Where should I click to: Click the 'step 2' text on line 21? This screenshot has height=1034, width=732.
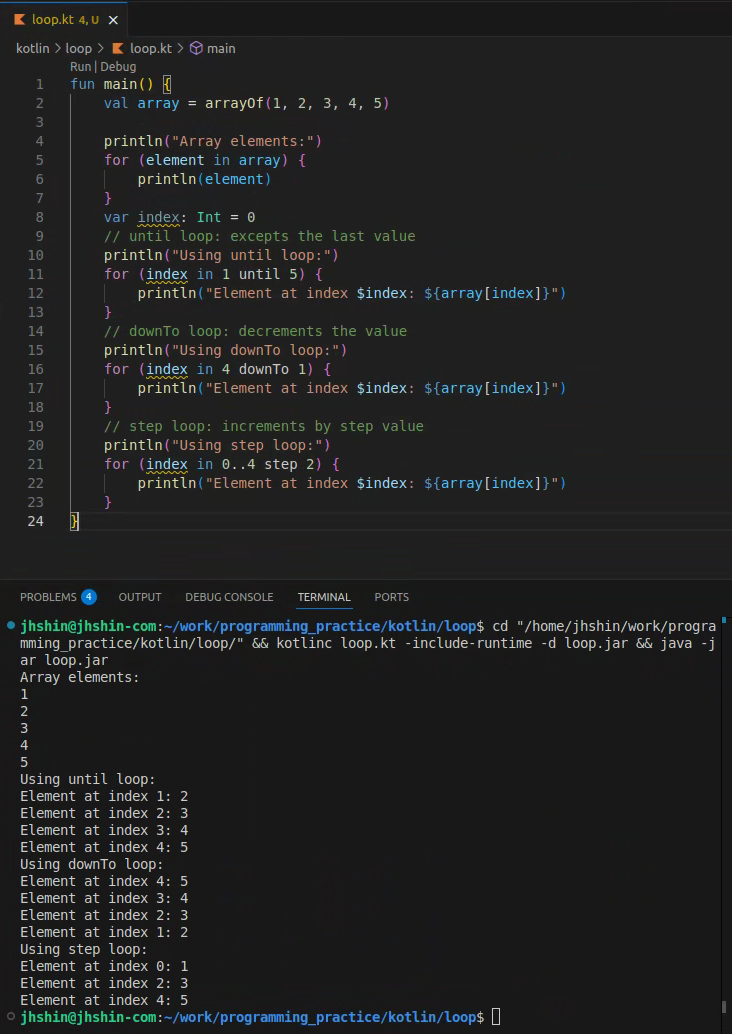(x=289, y=464)
